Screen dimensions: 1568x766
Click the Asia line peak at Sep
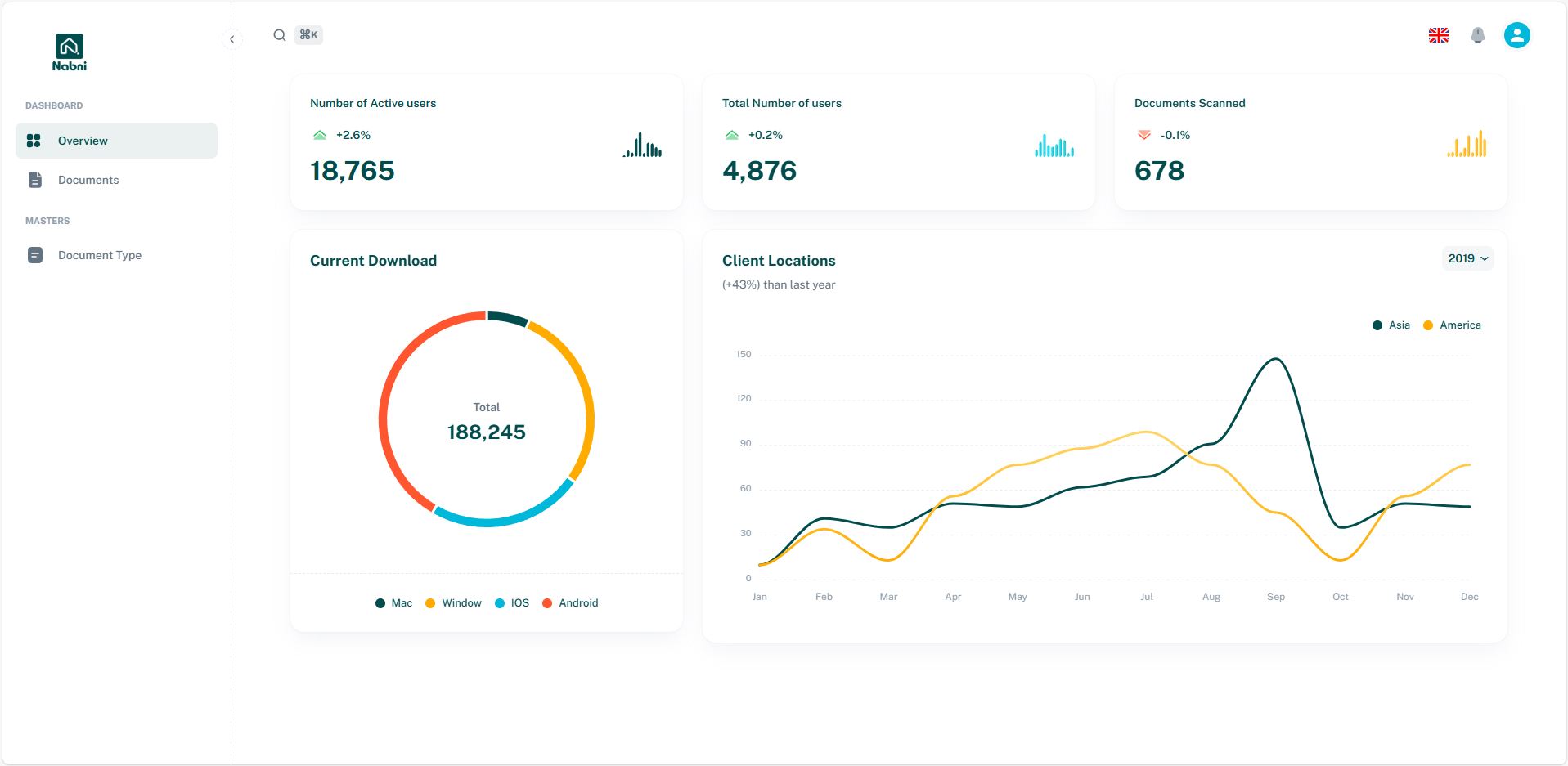(x=1276, y=359)
